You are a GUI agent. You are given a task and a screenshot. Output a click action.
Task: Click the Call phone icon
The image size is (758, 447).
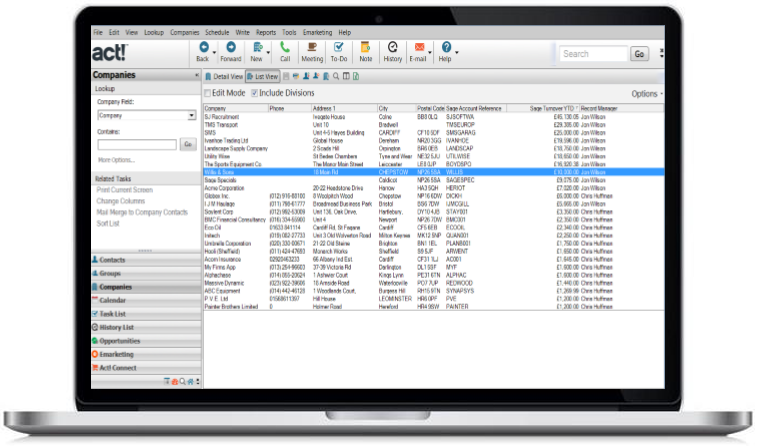click(285, 47)
